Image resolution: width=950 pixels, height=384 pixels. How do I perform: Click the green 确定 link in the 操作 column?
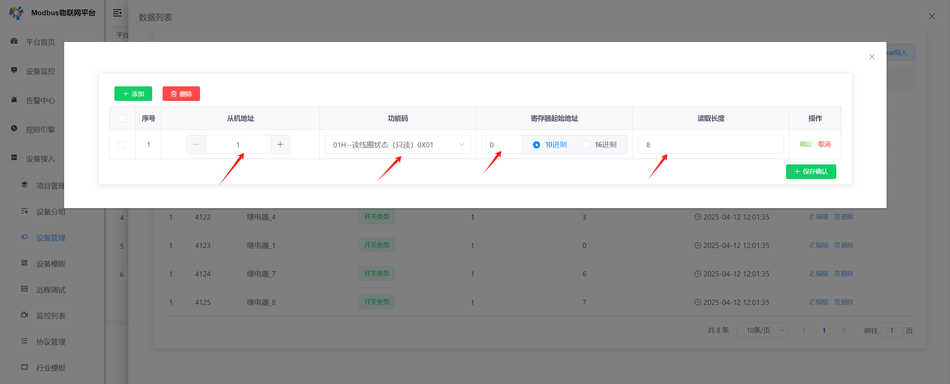point(806,145)
